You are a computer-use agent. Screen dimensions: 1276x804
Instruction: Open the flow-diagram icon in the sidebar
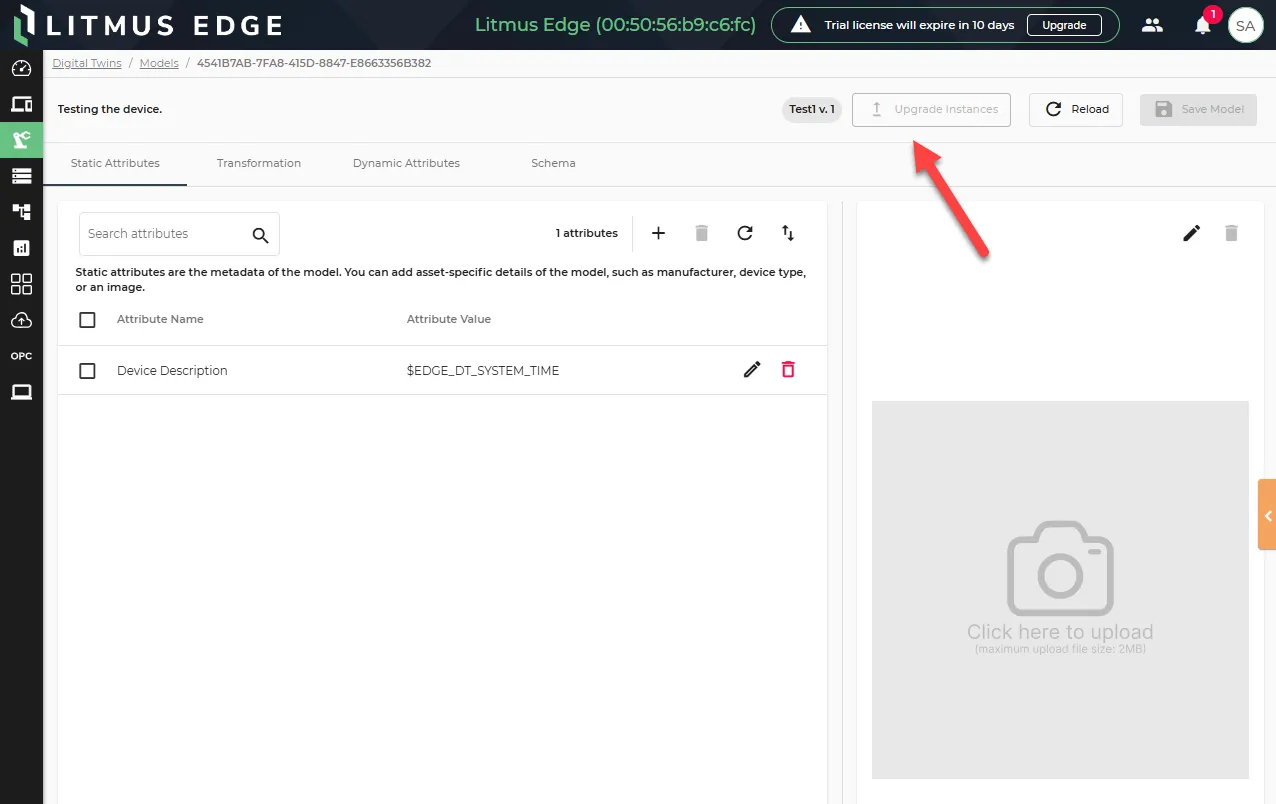(21, 212)
